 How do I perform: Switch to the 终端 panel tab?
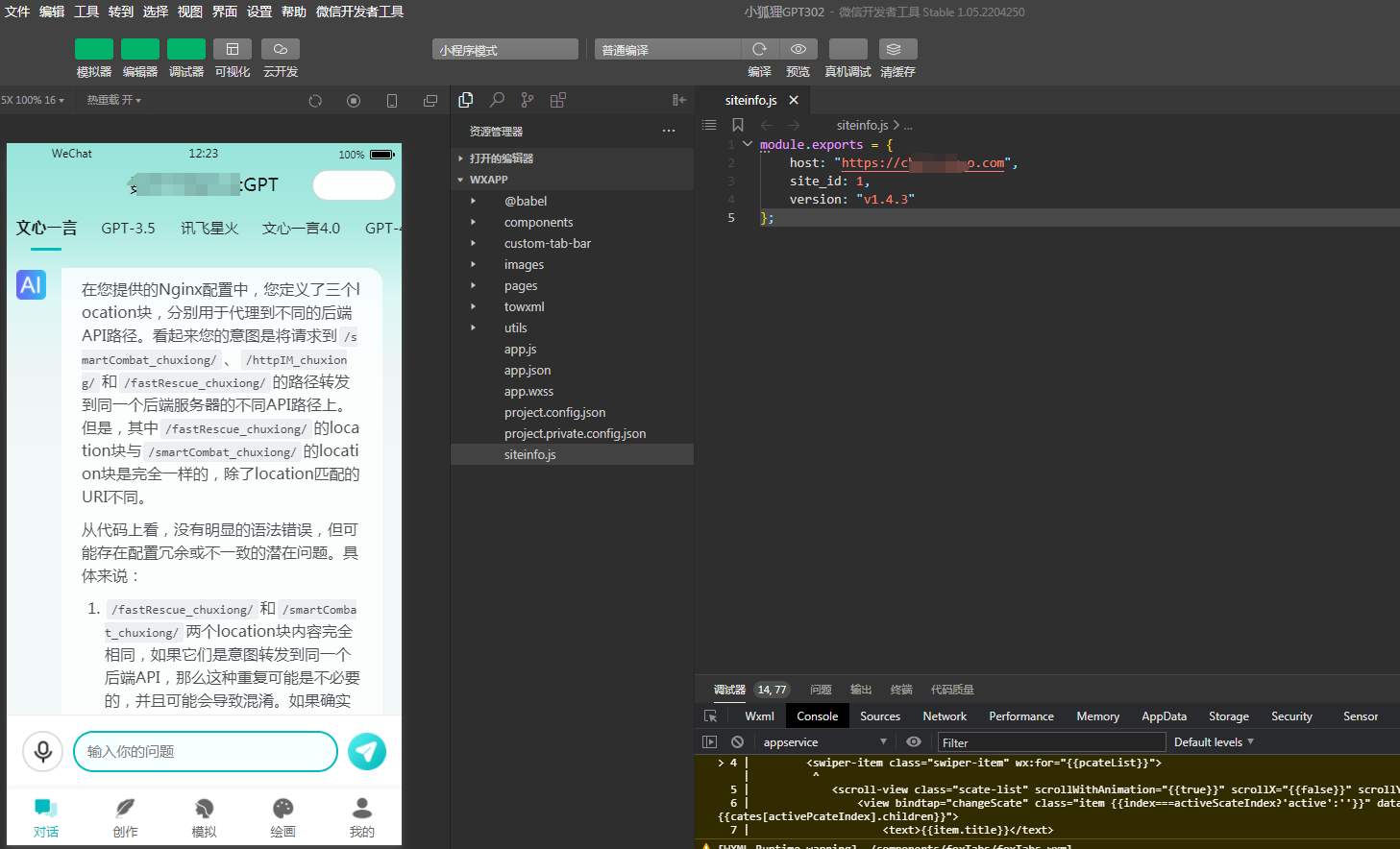901,690
